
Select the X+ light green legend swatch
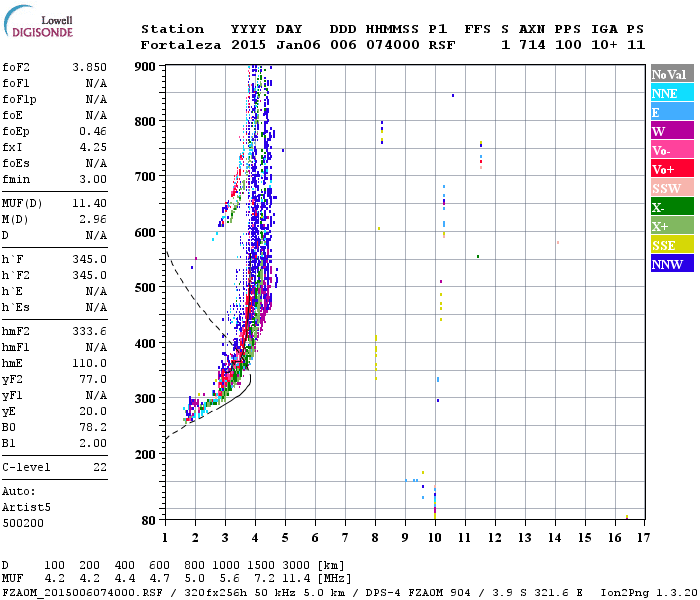pos(672,225)
